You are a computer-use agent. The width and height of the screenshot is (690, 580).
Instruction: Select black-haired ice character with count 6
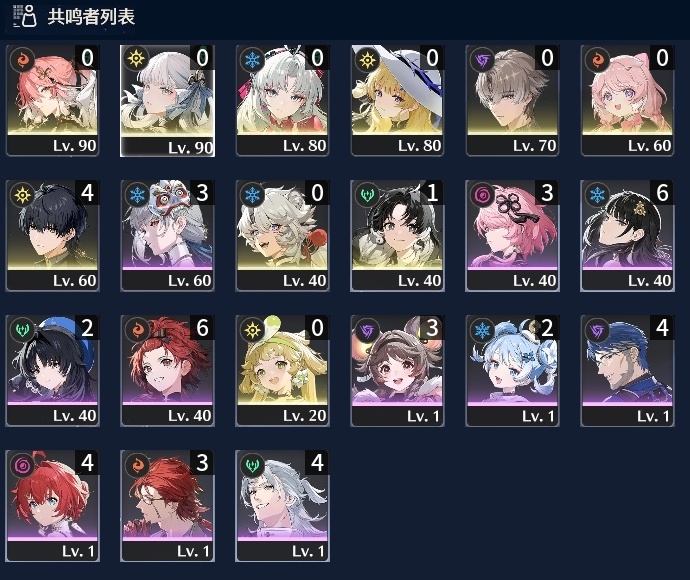[x=627, y=235]
